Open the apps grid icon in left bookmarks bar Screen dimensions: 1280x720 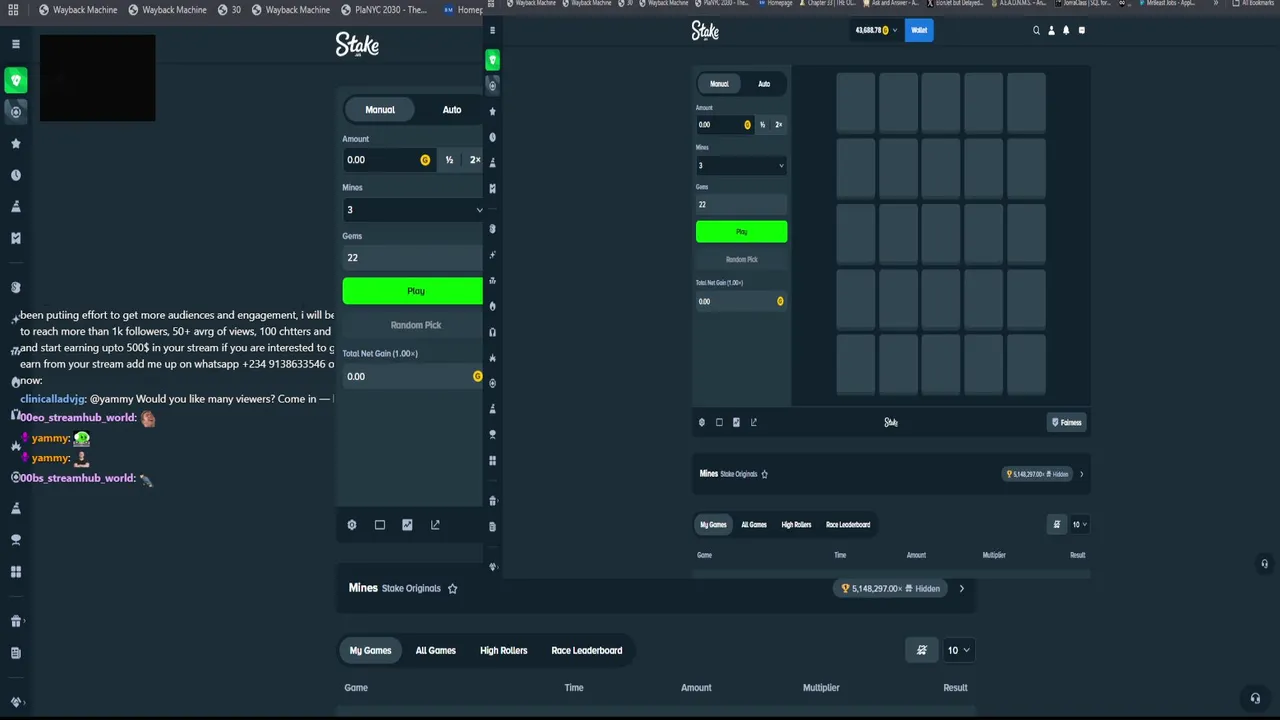point(14,10)
